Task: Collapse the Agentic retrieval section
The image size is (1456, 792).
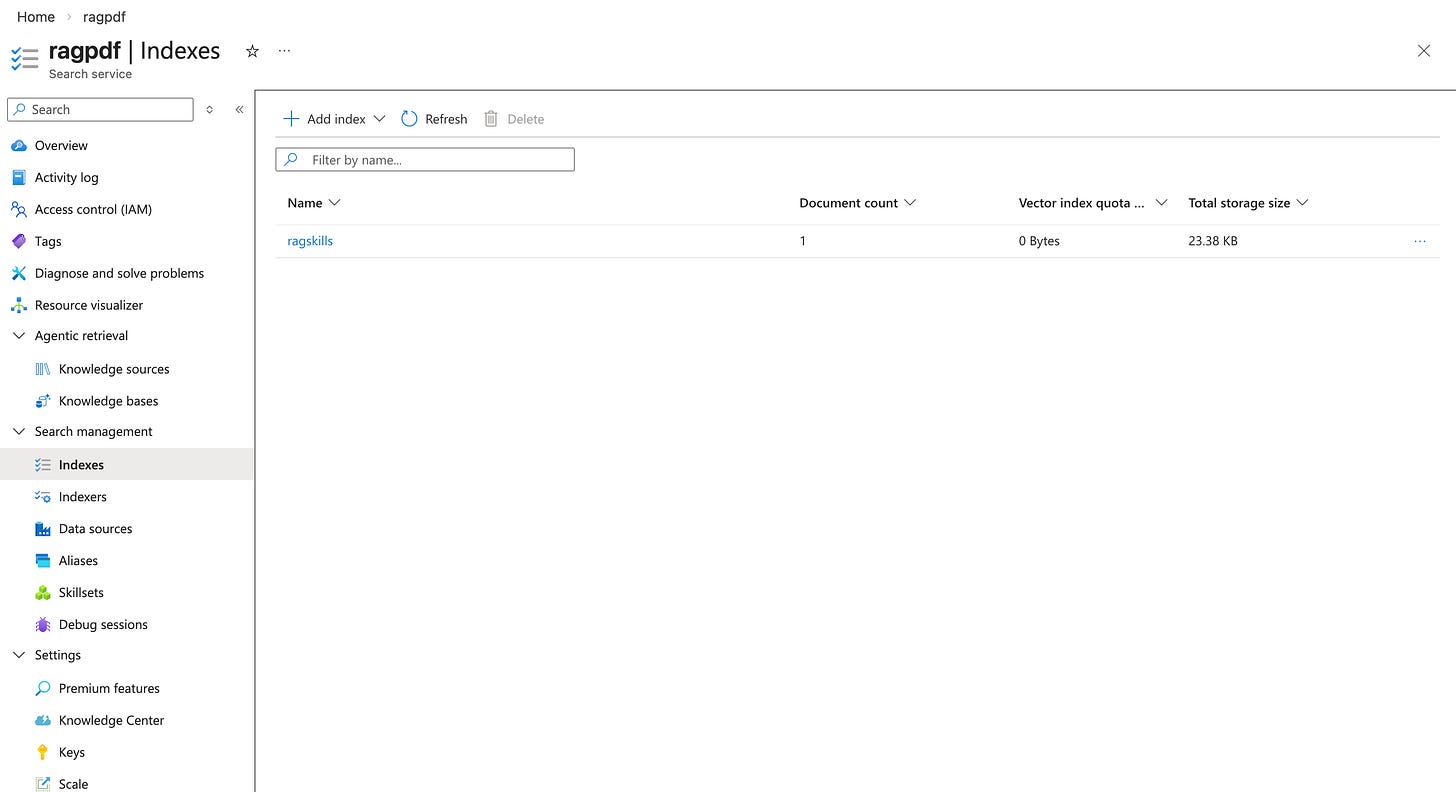Action: click(x=18, y=336)
